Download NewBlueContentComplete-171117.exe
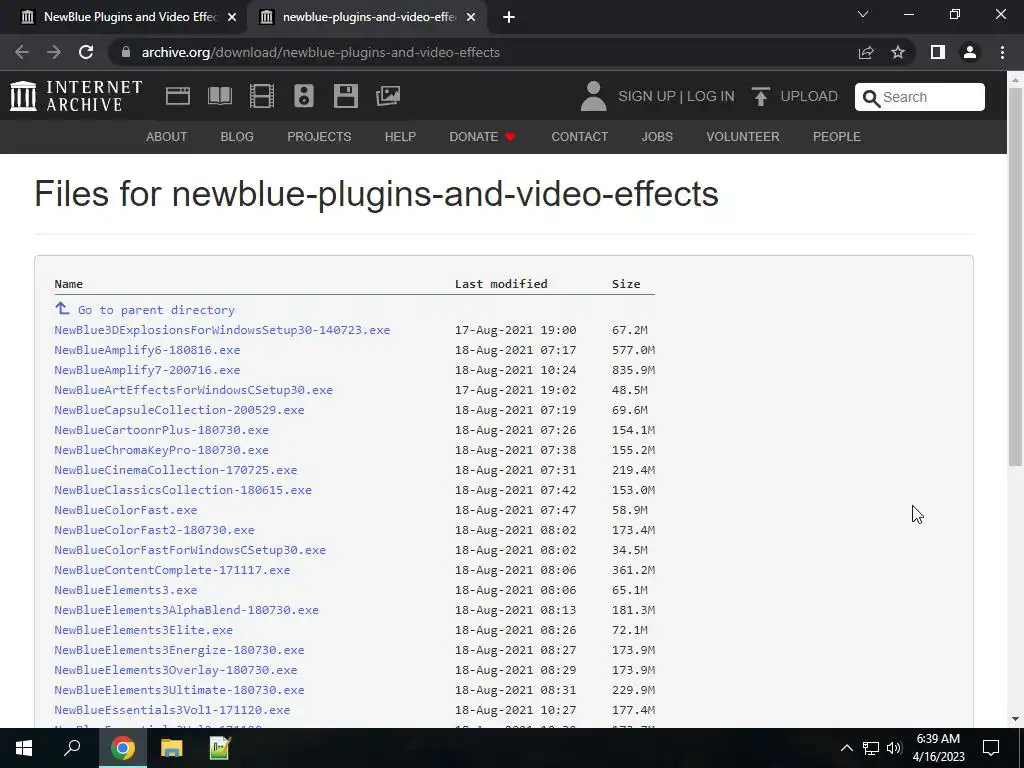Screen dimensions: 1024x768 (x=172, y=570)
